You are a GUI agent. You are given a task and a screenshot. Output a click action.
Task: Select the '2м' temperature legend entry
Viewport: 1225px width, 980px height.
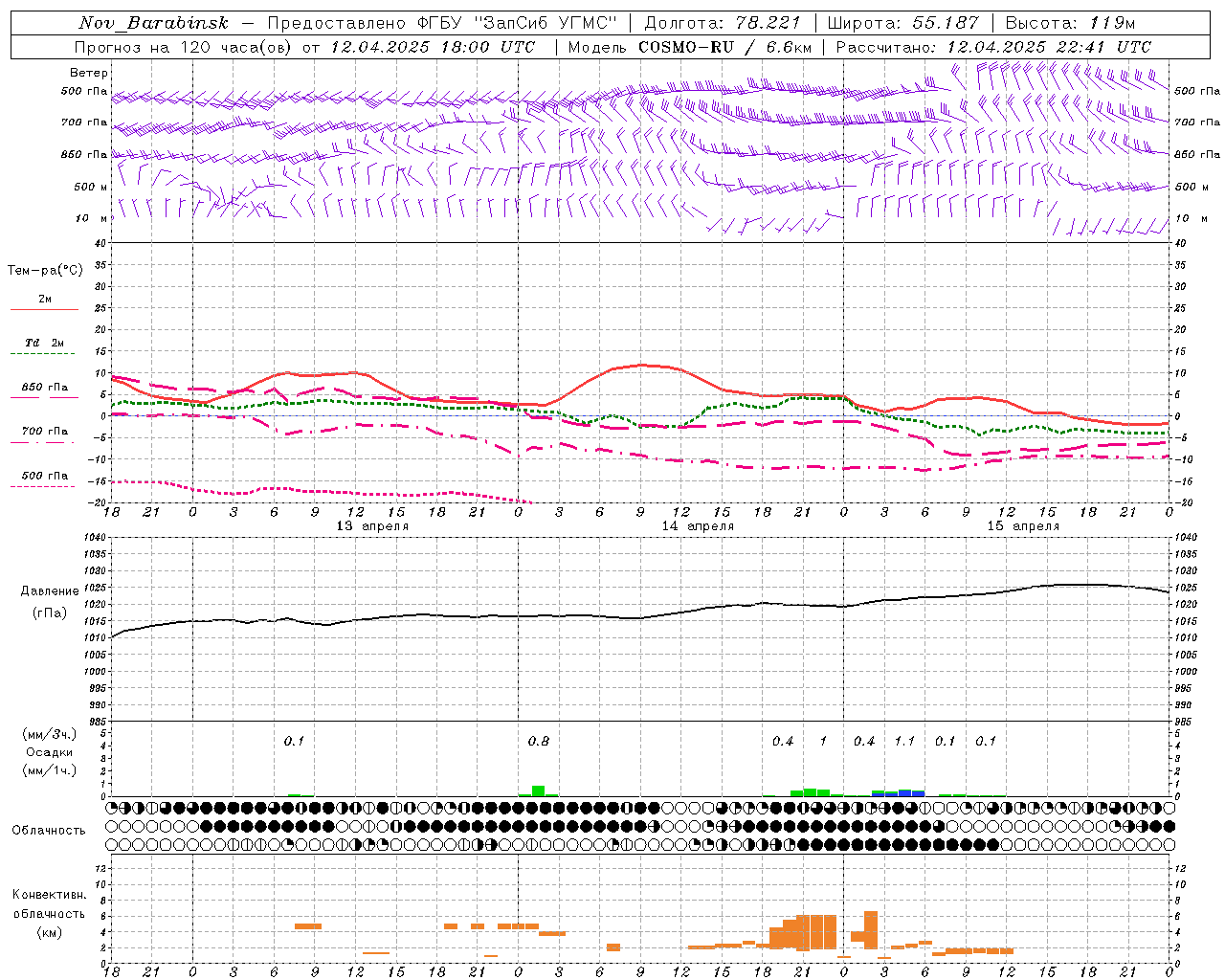pyautogui.click(x=45, y=300)
